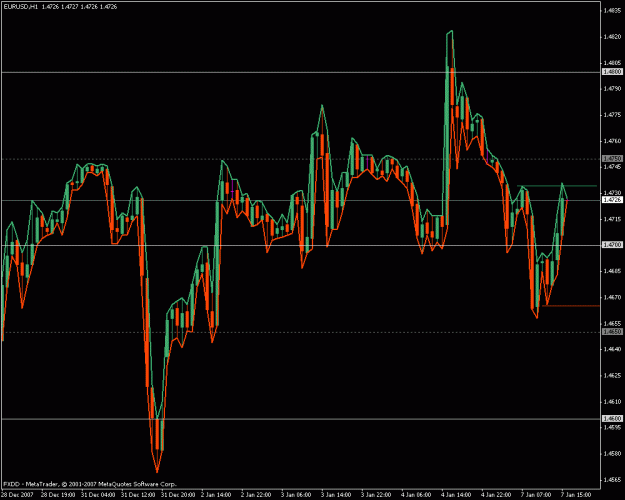
Task: Select the short red support line near 1.4665
Action: click(571, 306)
